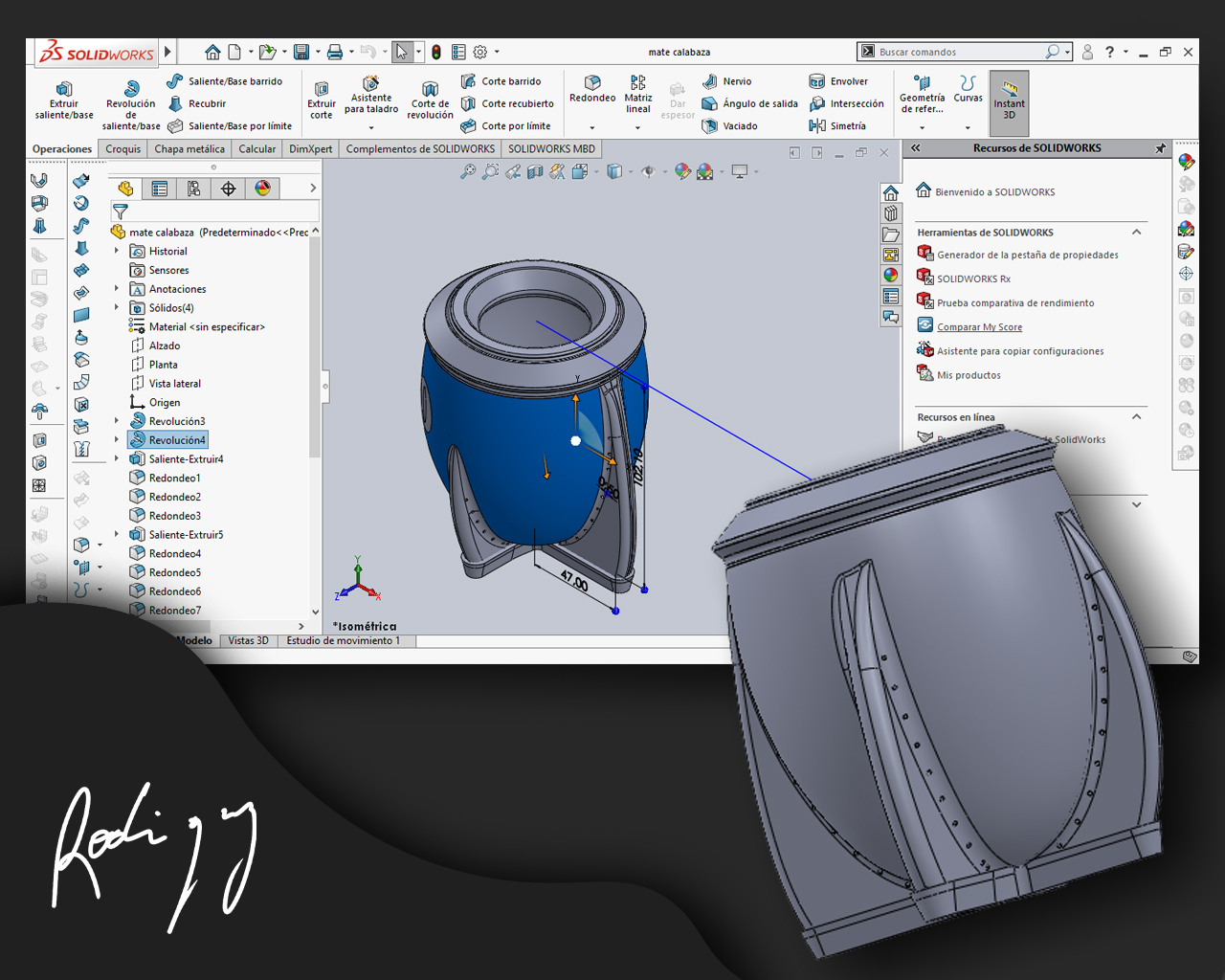The height and width of the screenshot is (980, 1225).
Task: Toggle the selection arrow tool
Action: (403, 52)
